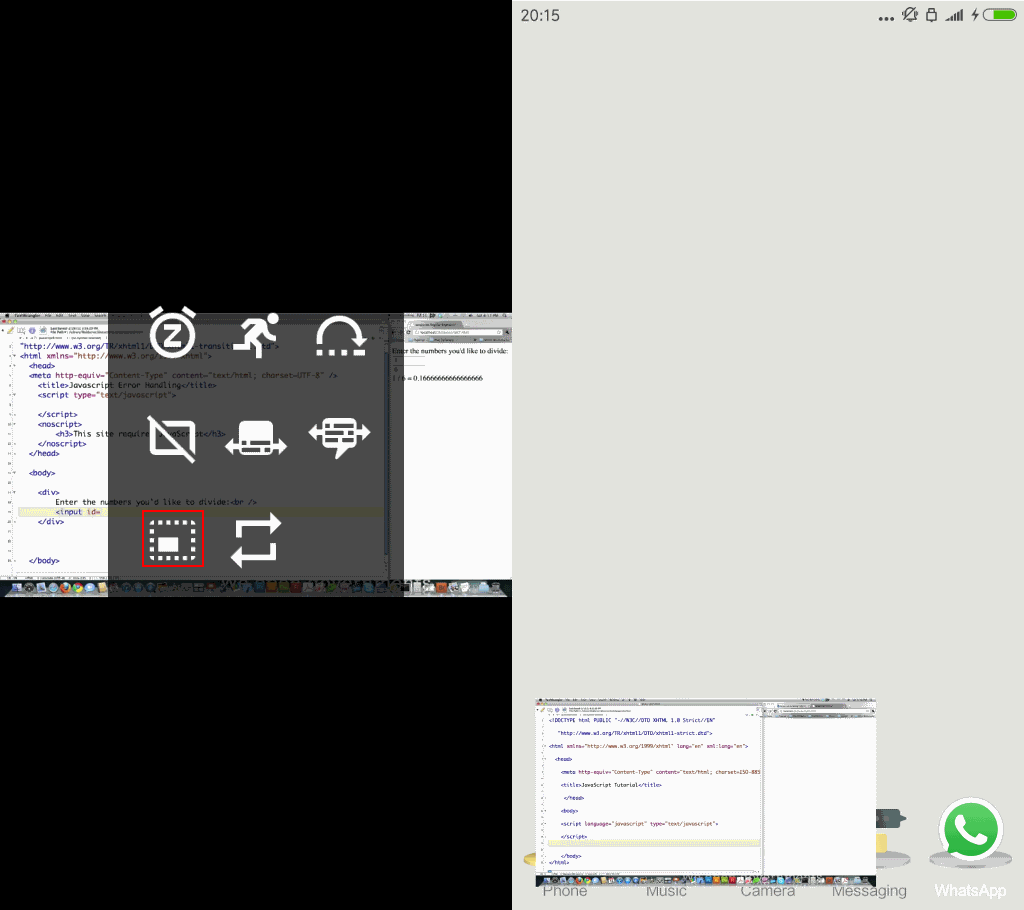Viewport: 1024px width, 910px height.
Task: Tap the floating pop-up video window
Action: (x=705, y=792)
